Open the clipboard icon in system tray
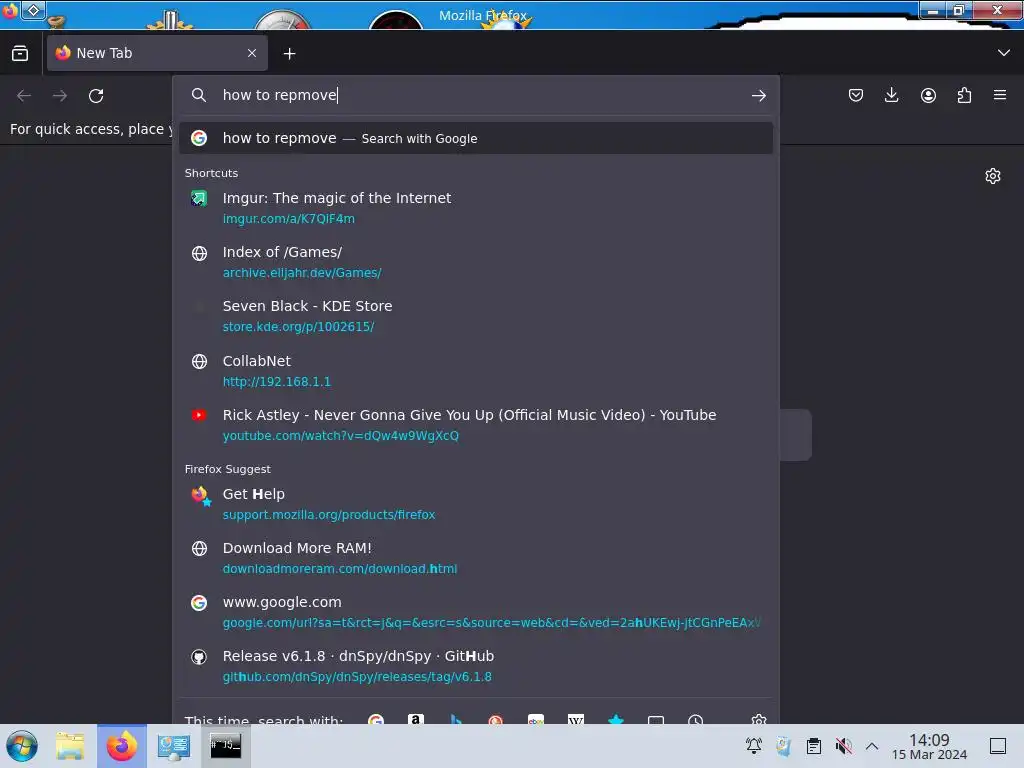This screenshot has width=1024, height=768. click(814, 746)
